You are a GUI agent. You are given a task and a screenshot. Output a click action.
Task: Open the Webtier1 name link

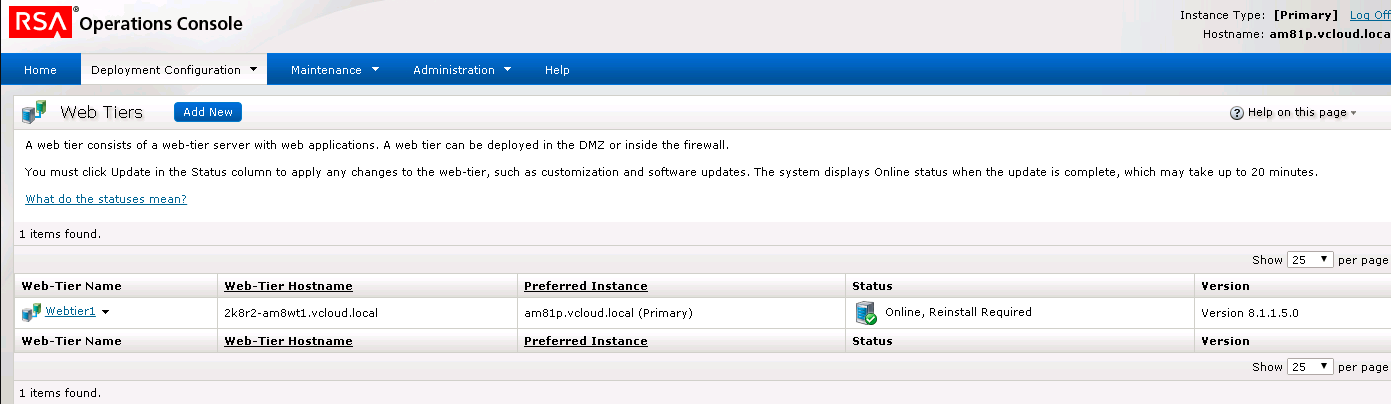click(70, 311)
